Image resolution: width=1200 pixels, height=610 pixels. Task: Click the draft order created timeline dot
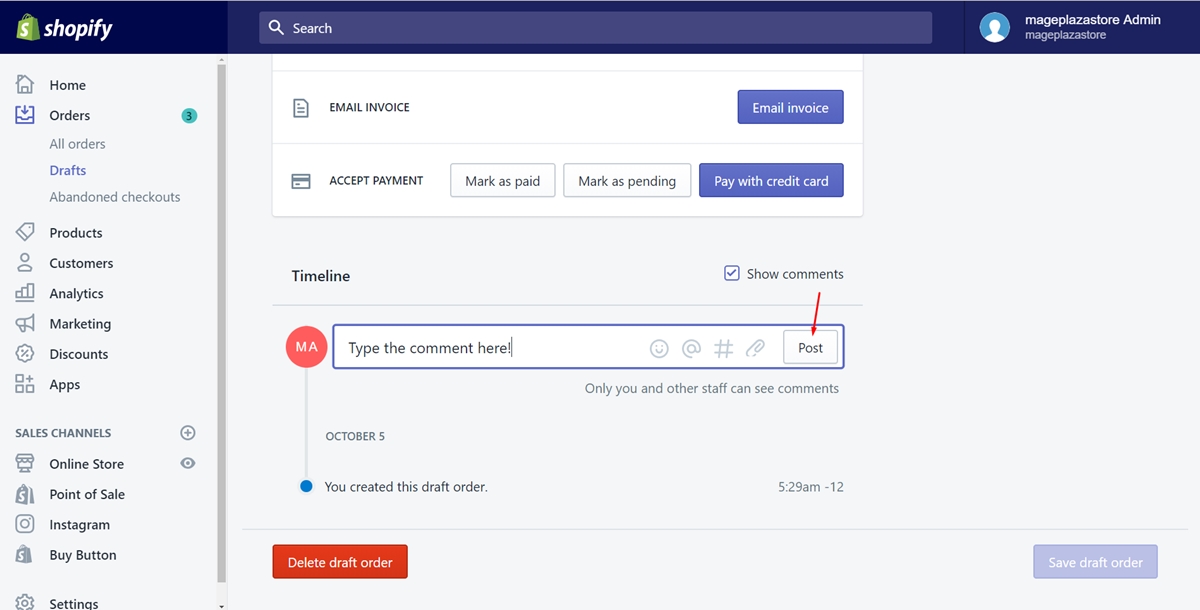306,486
